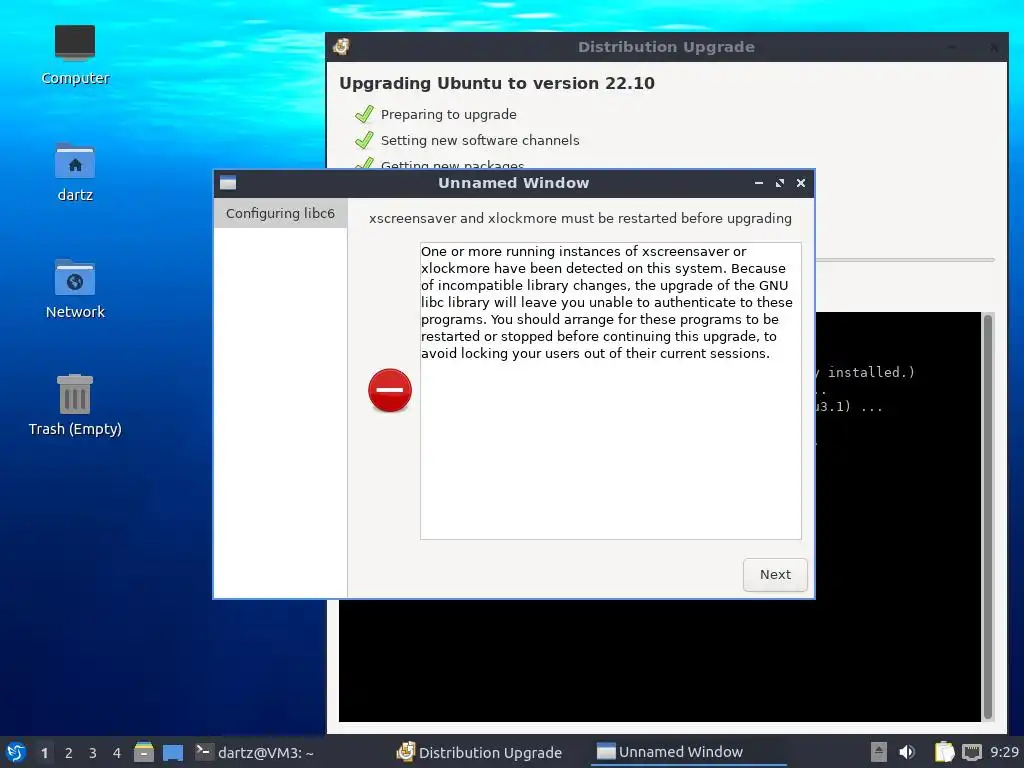
Task: Click the Preparing to upgrade checkmark icon
Action: 364,114
